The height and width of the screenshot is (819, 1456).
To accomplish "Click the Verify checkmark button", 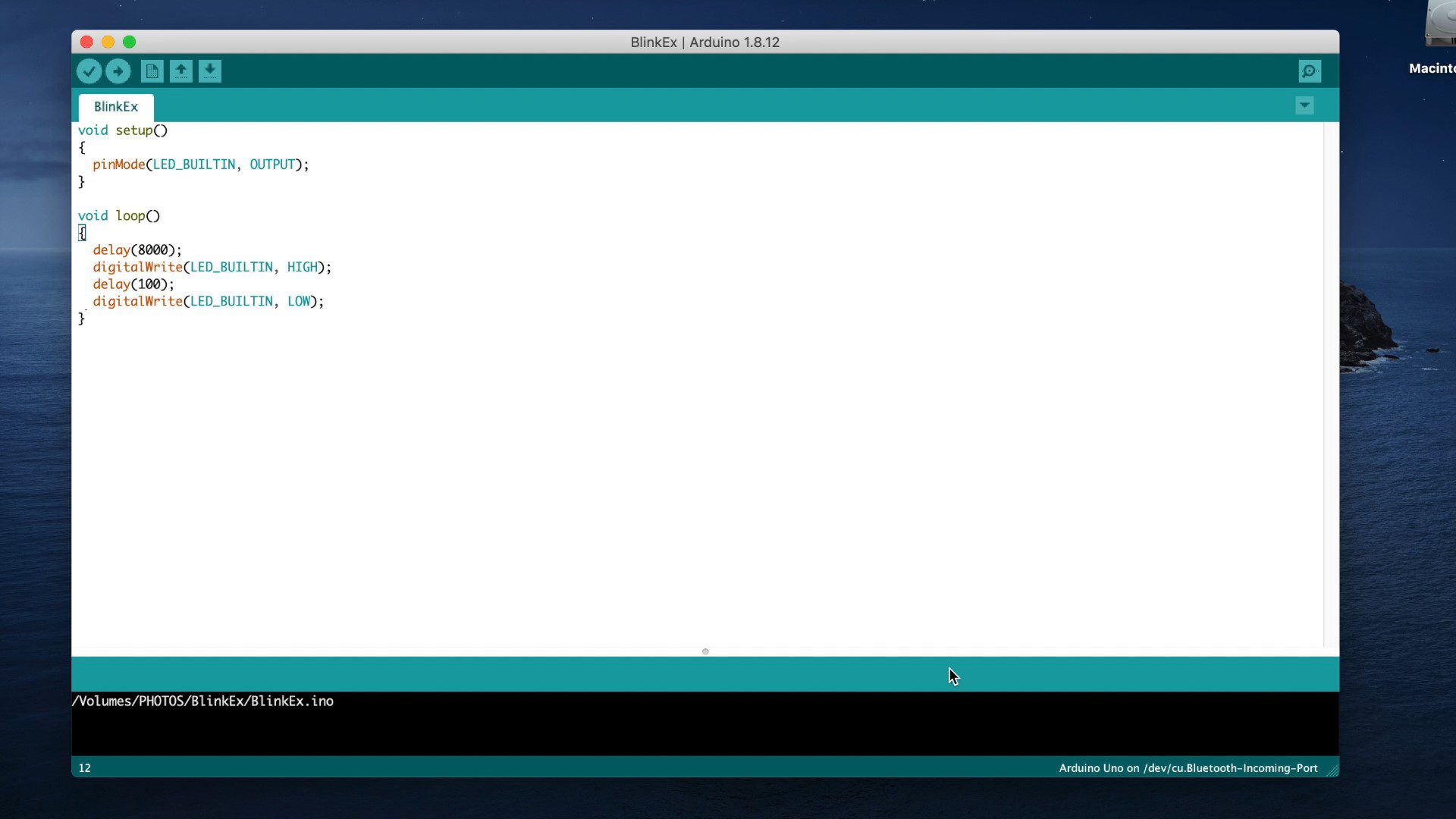I will [89, 71].
